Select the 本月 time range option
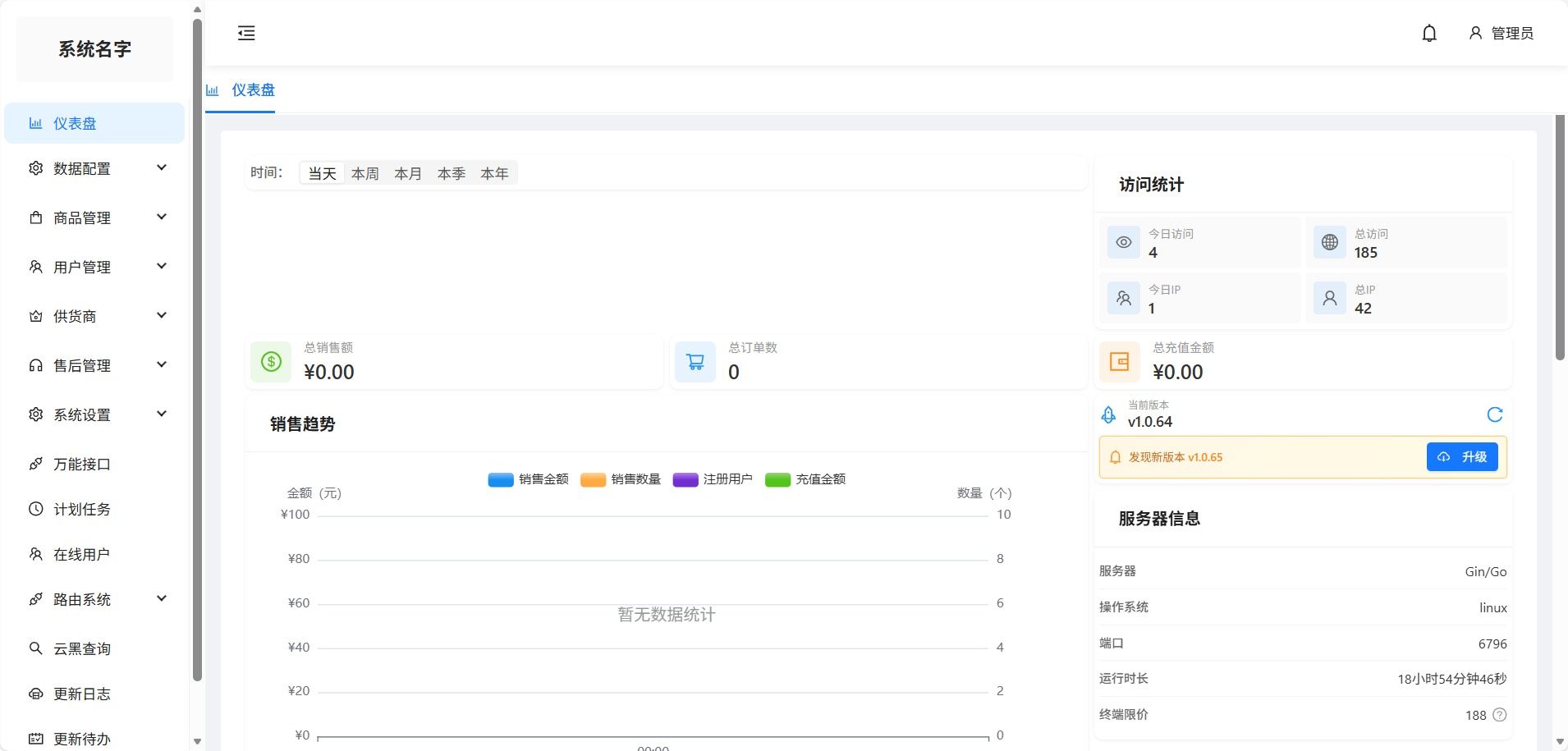The height and width of the screenshot is (751, 1568). tap(408, 173)
